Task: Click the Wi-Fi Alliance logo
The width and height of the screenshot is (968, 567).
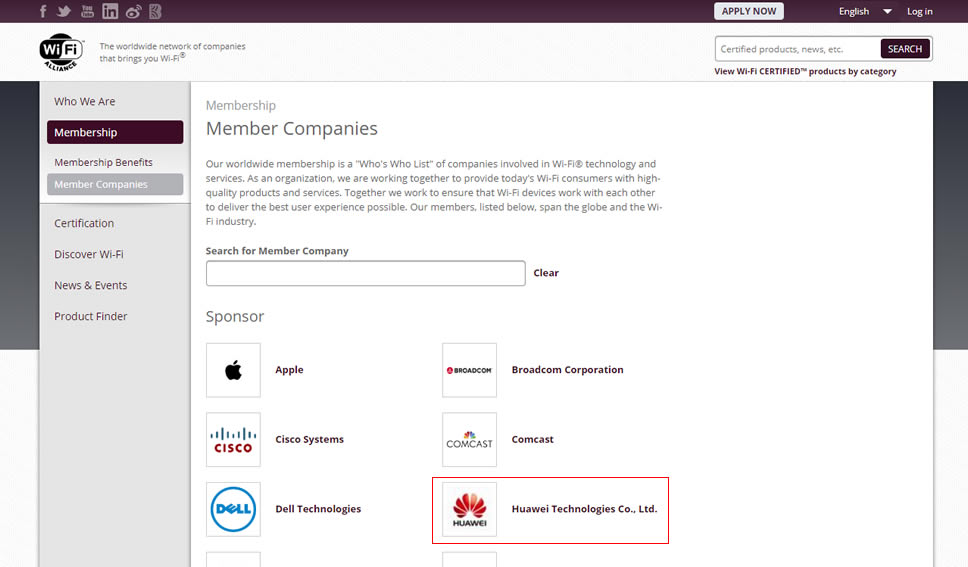Action: [x=62, y=50]
